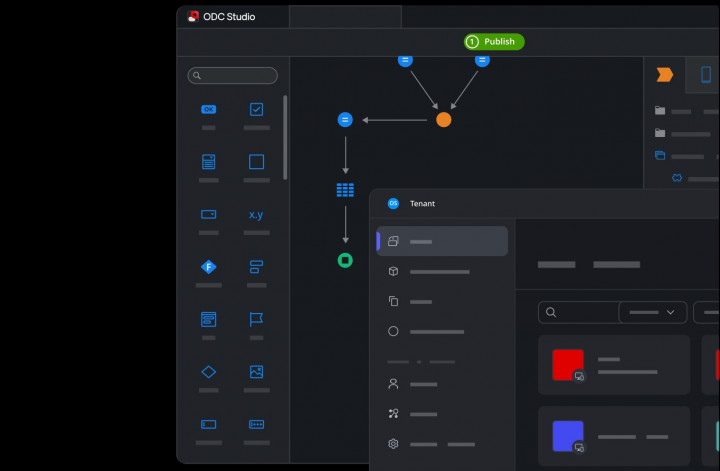The height and width of the screenshot is (471, 720).
Task: Select the blue diamond F function widget
Action: coord(208,267)
